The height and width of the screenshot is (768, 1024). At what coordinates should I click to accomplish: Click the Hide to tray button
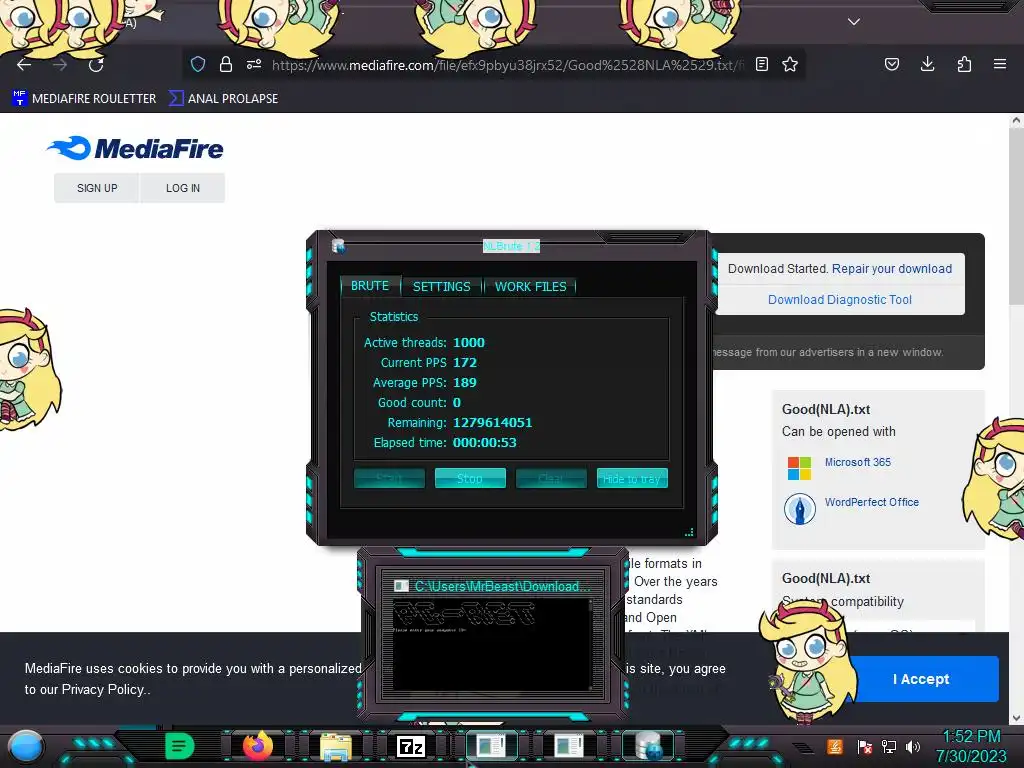(632, 478)
